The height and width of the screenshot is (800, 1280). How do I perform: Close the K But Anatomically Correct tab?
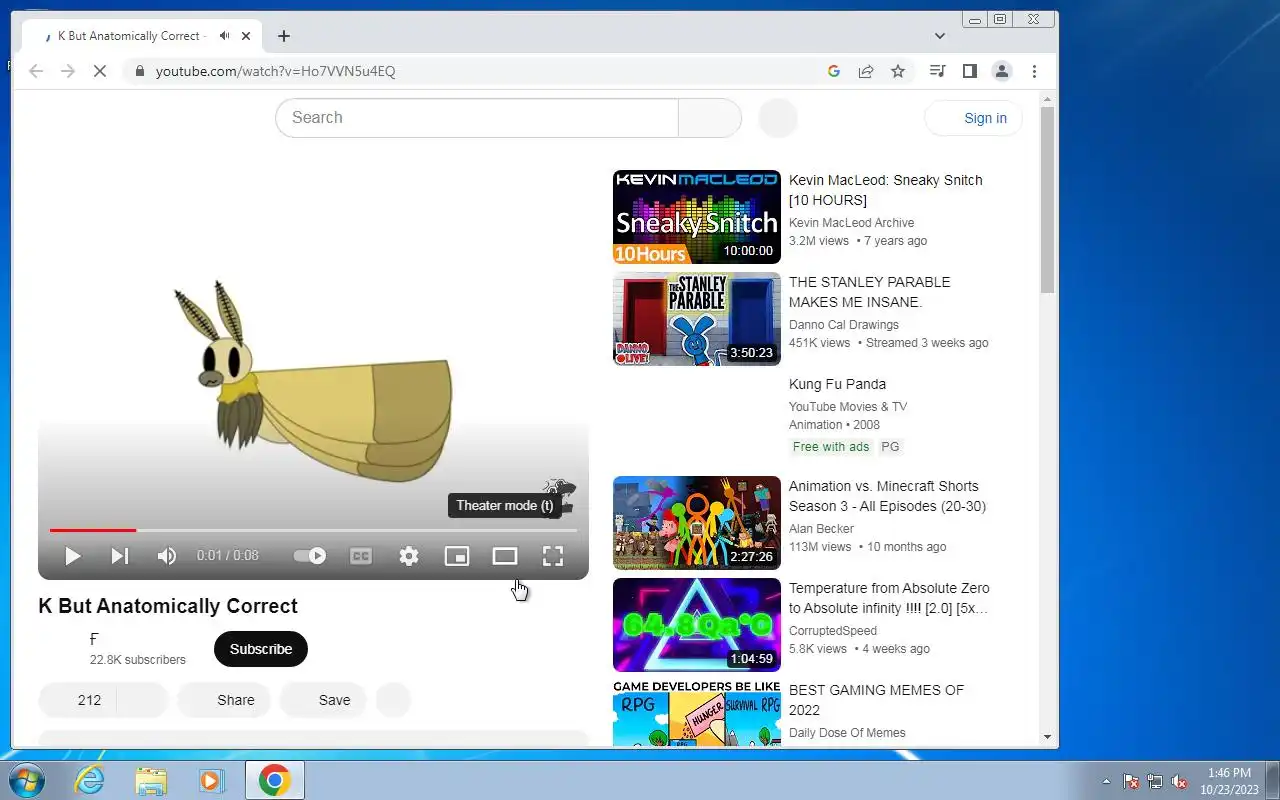tap(246, 36)
